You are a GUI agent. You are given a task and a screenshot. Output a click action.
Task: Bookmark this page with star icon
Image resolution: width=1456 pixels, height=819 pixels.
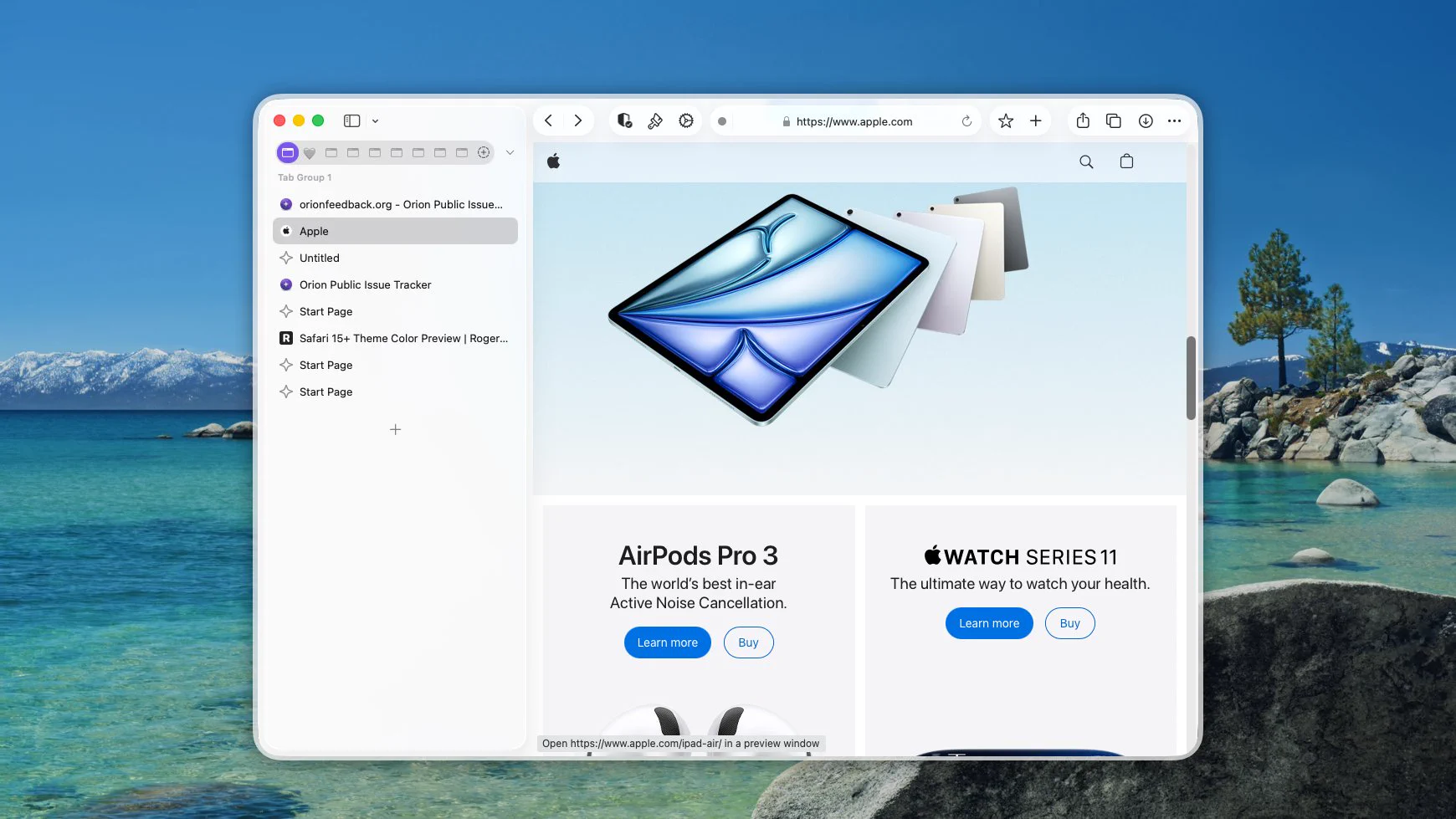point(1006,121)
